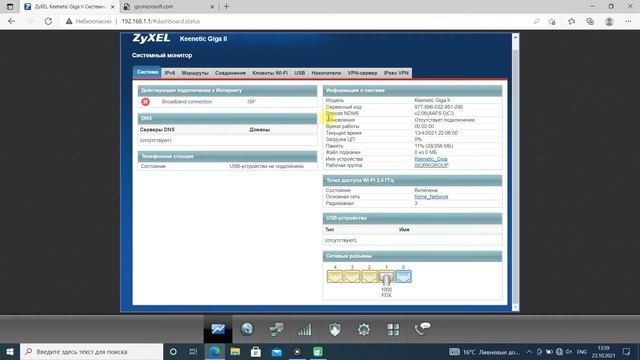This screenshot has height=360, width=640.
Task: Open the System settings gear icon
Action: pos(364,329)
